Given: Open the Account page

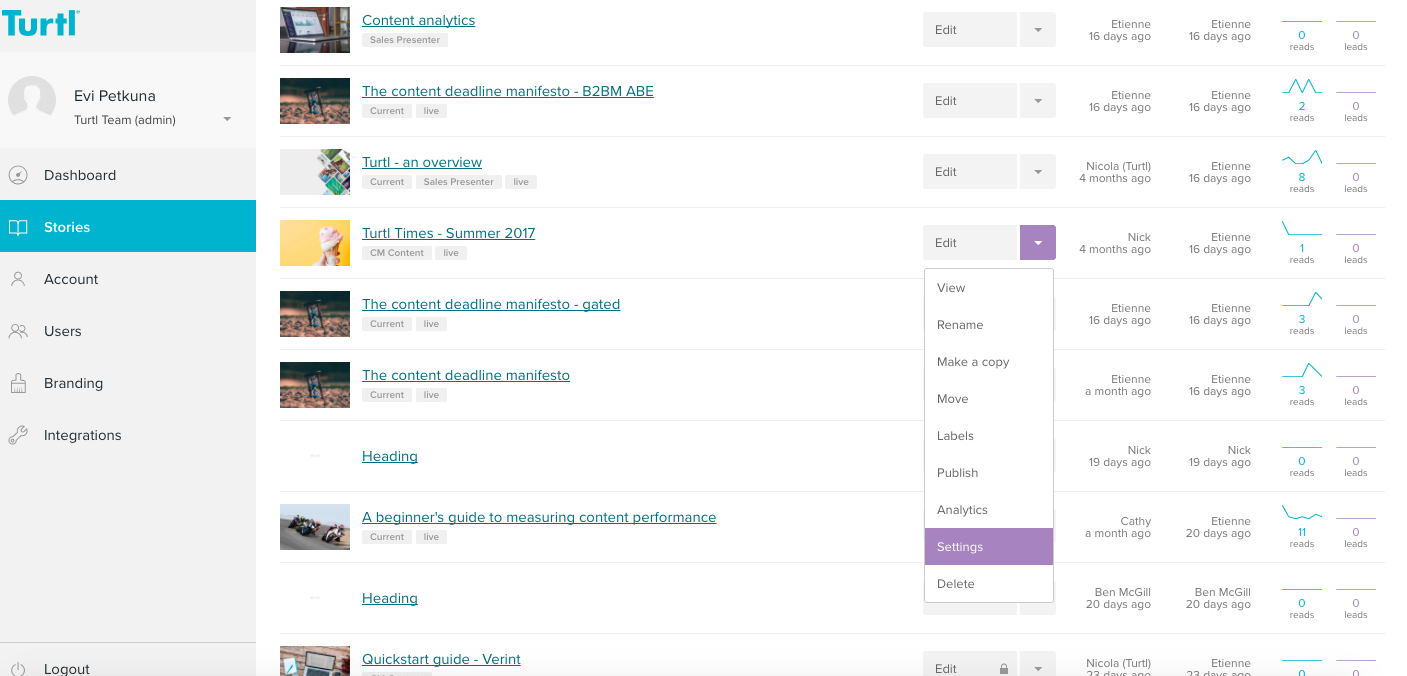Looking at the screenshot, I should (128, 279).
